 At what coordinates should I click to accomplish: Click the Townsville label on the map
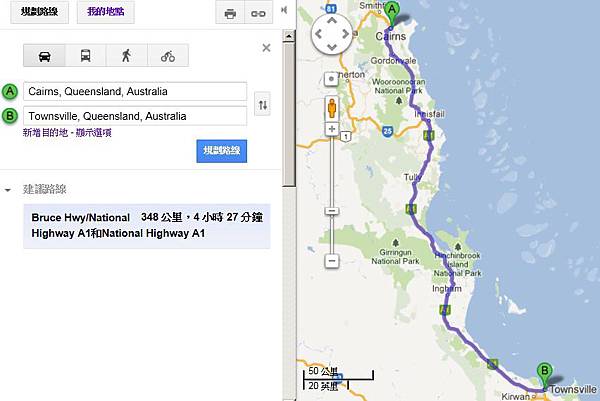pyautogui.click(x=573, y=390)
